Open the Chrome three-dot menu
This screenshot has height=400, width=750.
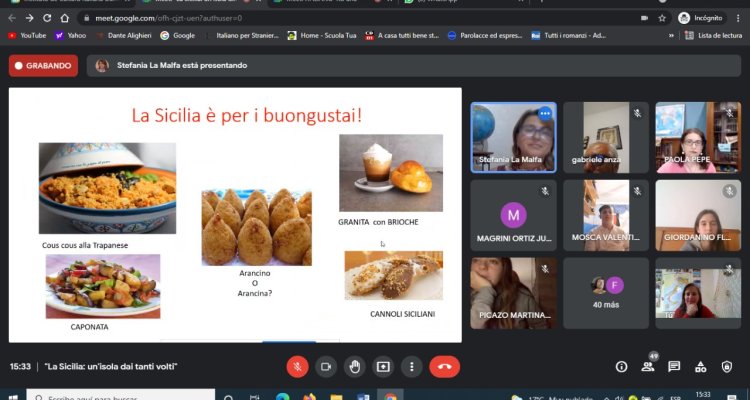pos(738,18)
